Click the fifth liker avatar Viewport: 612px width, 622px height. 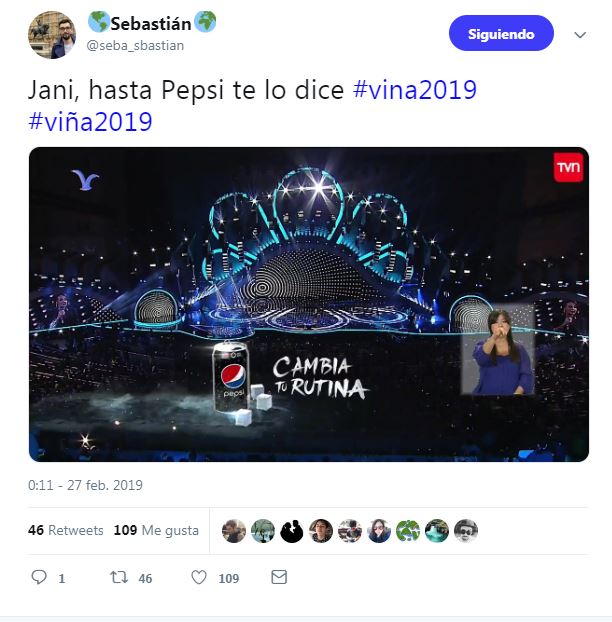(x=350, y=531)
